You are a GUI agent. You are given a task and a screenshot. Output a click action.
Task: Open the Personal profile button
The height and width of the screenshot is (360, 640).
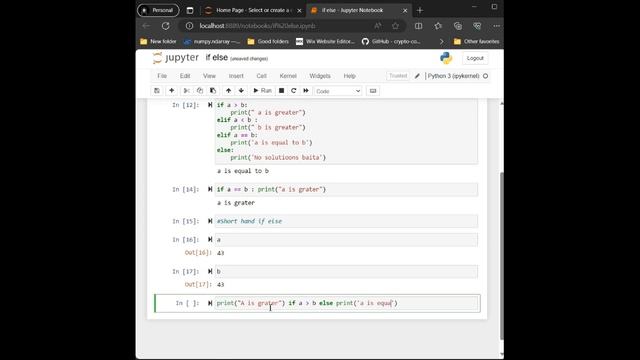pos(158,10)
